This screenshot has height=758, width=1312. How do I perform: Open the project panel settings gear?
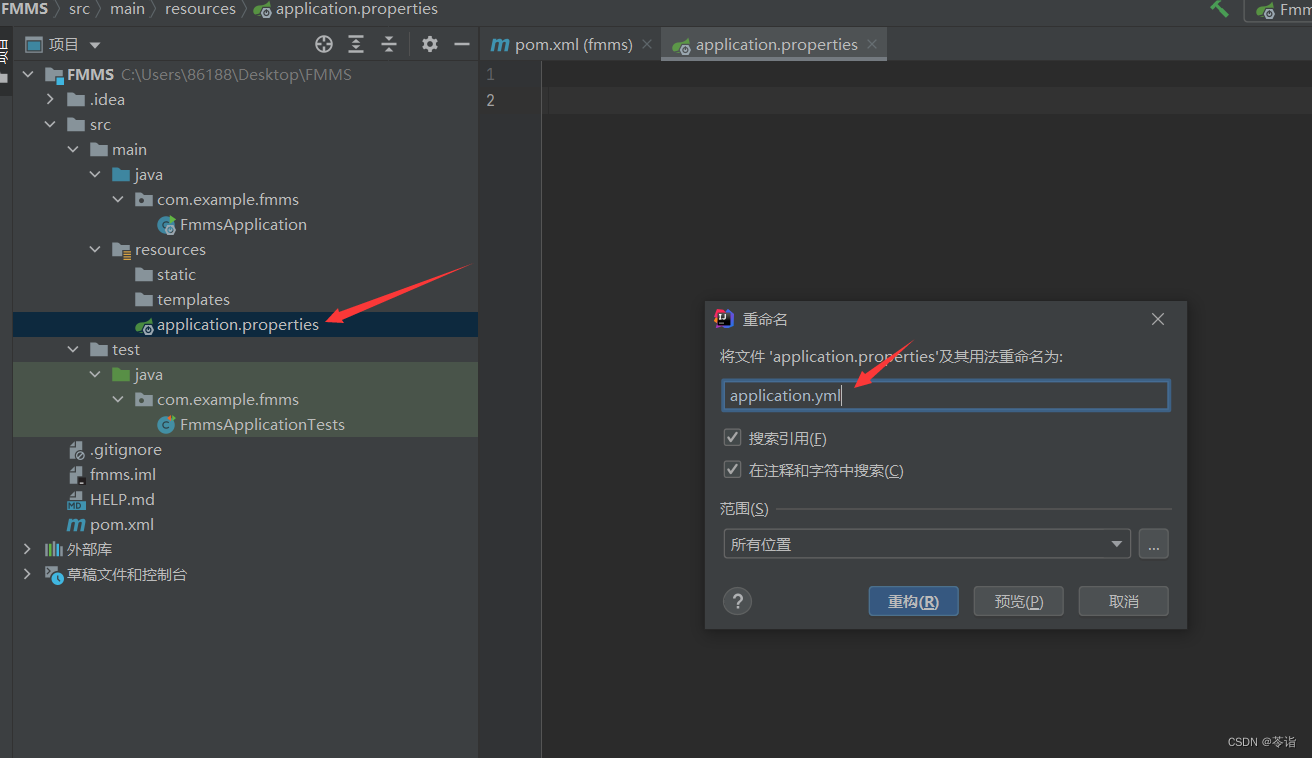[x=430, y=44]
